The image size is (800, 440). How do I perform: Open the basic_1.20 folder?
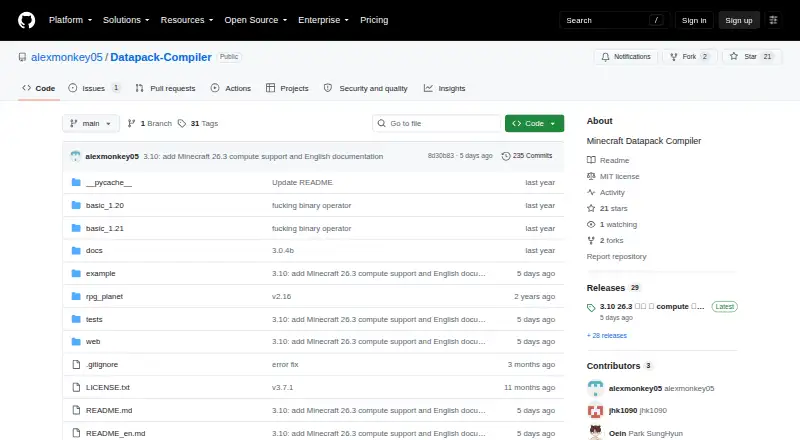pyautogui.click(x=105, y=205)
